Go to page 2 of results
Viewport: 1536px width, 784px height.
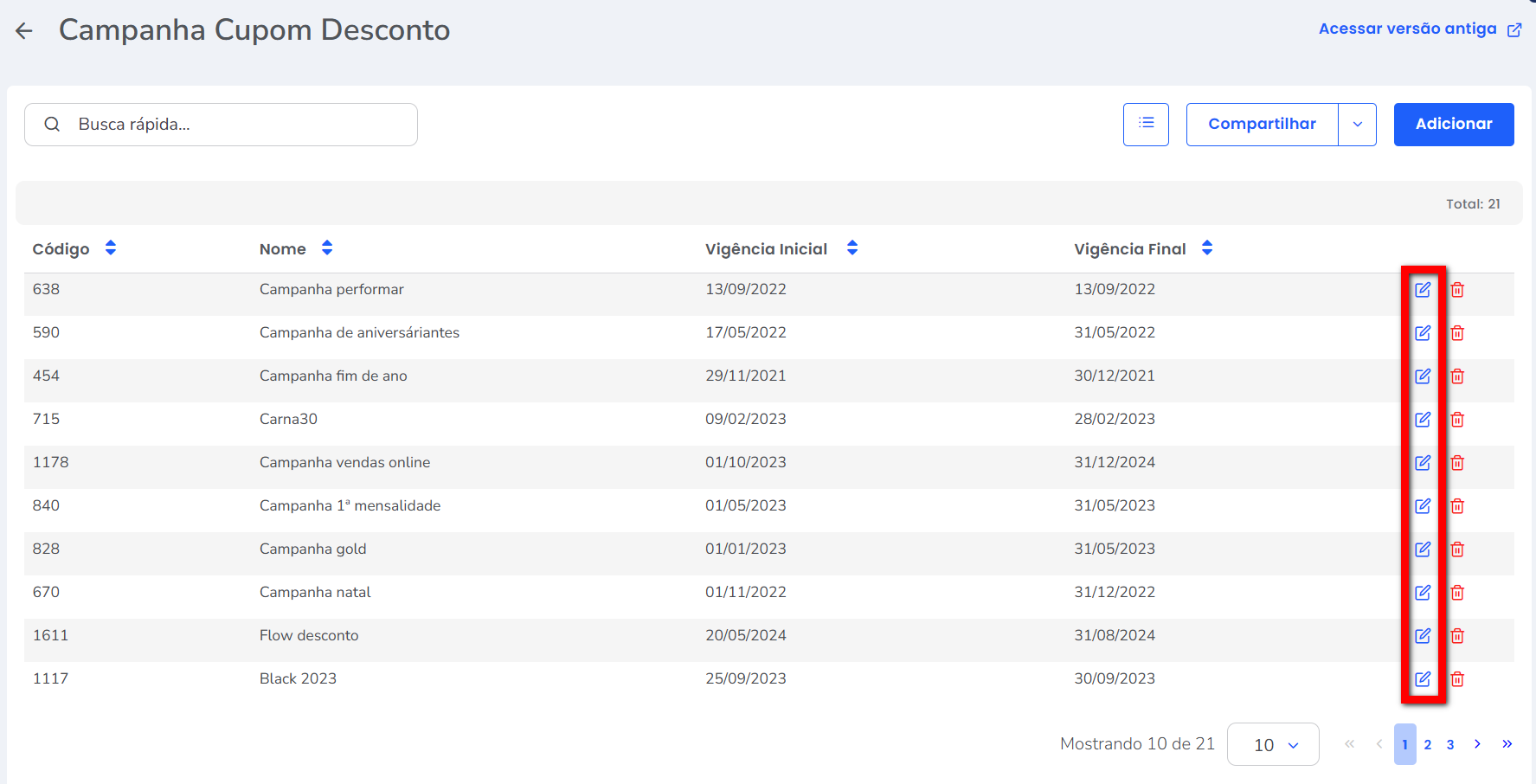(x=1427, y=744)
